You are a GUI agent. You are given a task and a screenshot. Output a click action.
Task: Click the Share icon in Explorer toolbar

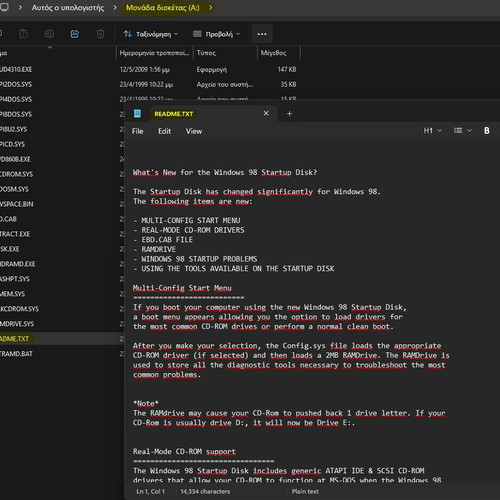[75, 34]
